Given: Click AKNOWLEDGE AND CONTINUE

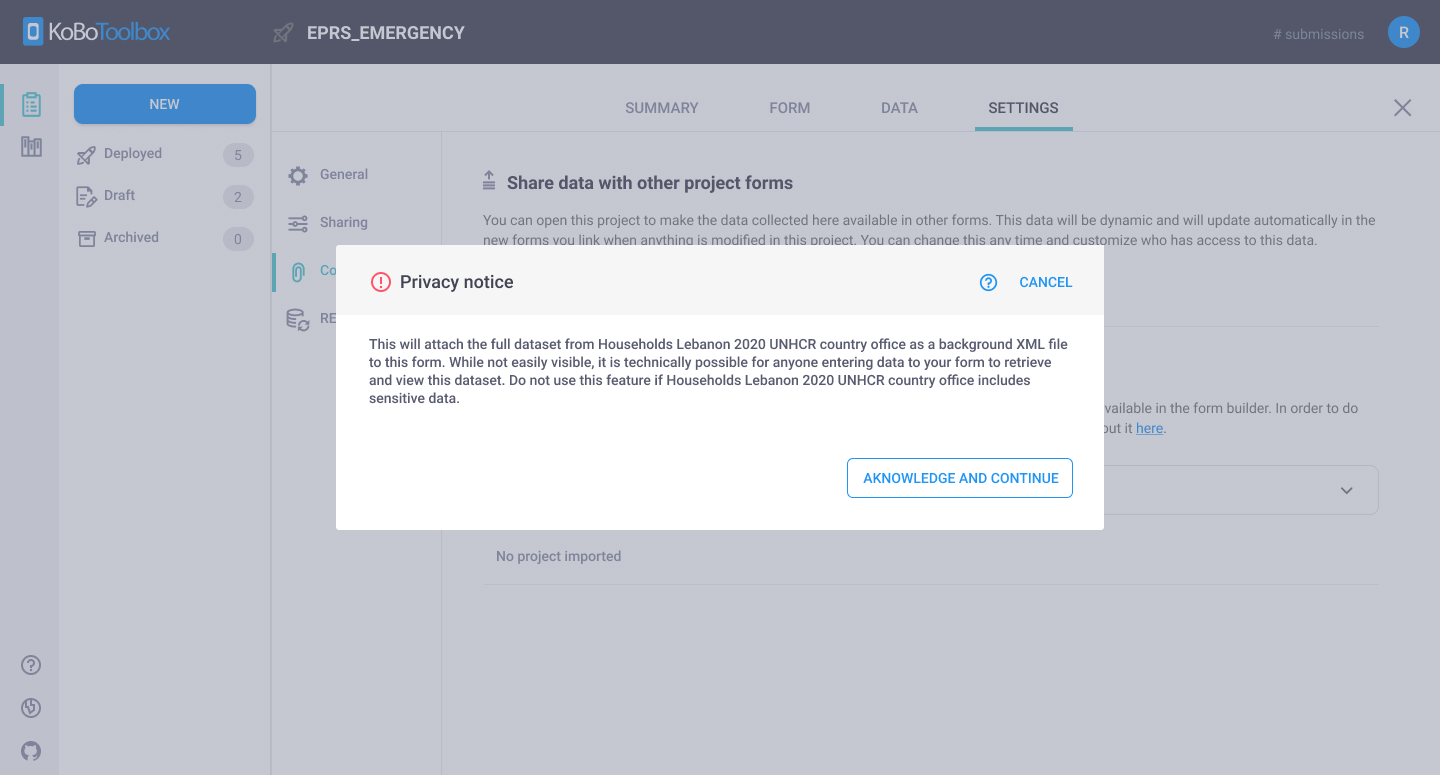Looking at the screenshot, I should tap(959, 478).
